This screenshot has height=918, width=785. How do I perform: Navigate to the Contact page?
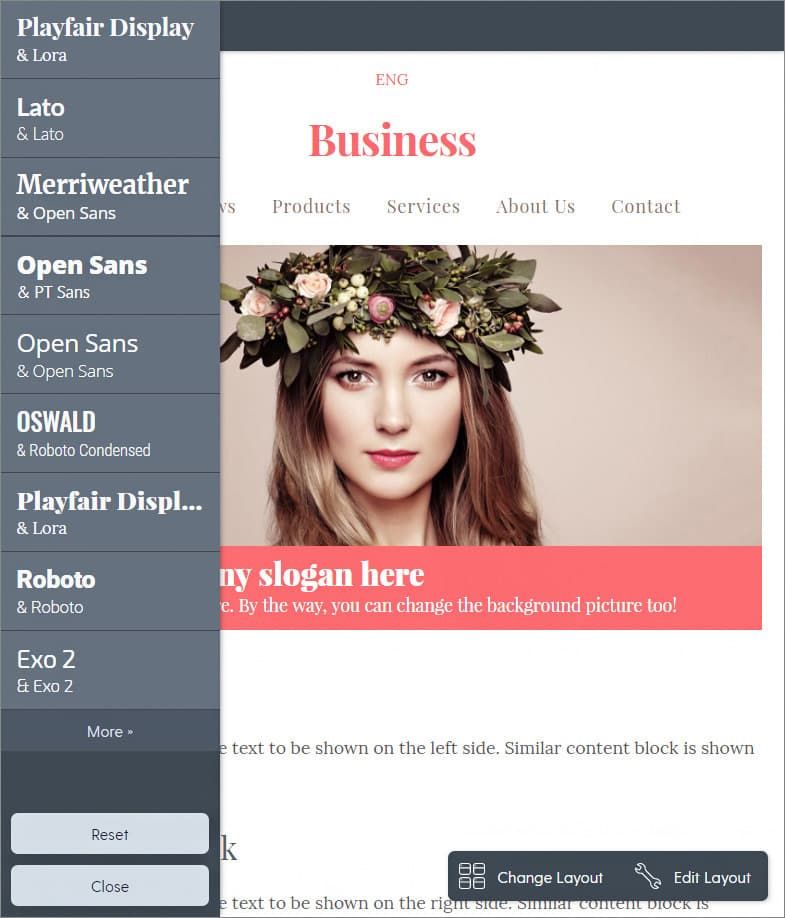pyautogui.click(x=646, y=206)
